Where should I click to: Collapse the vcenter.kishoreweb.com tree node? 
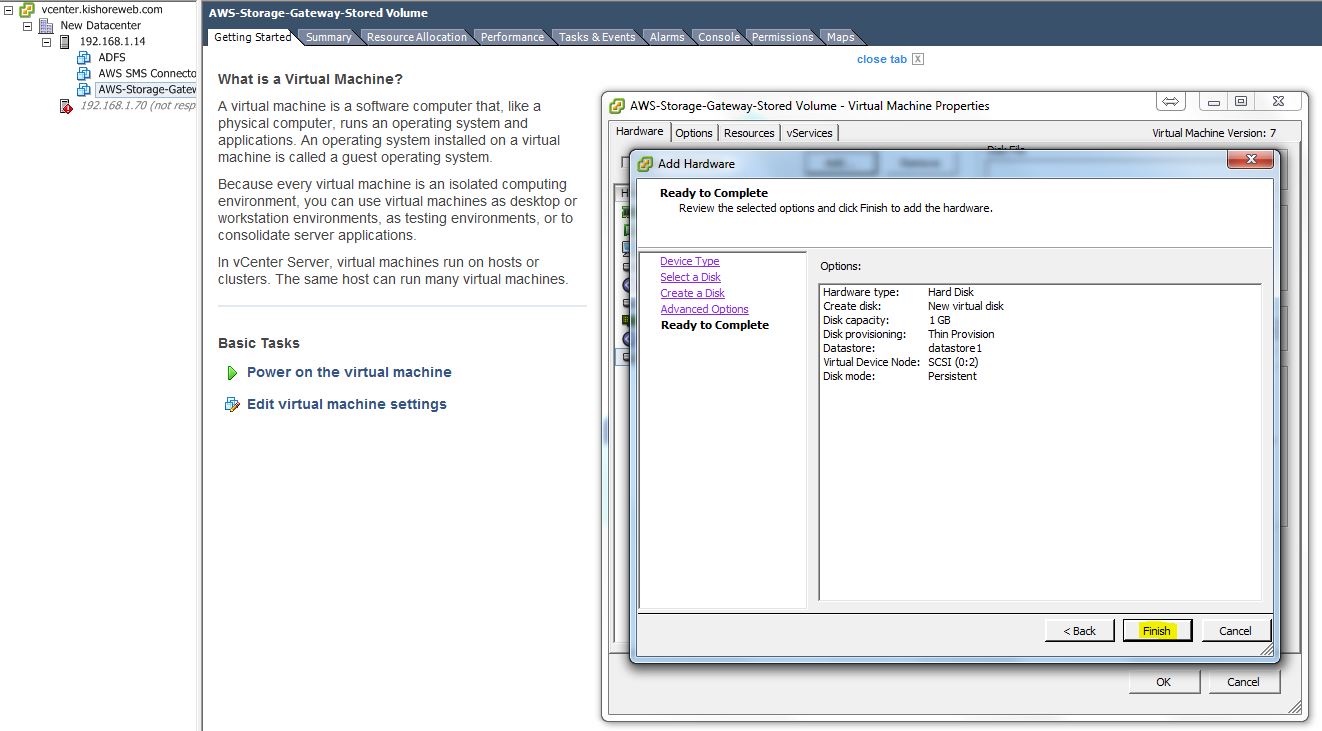9,10
